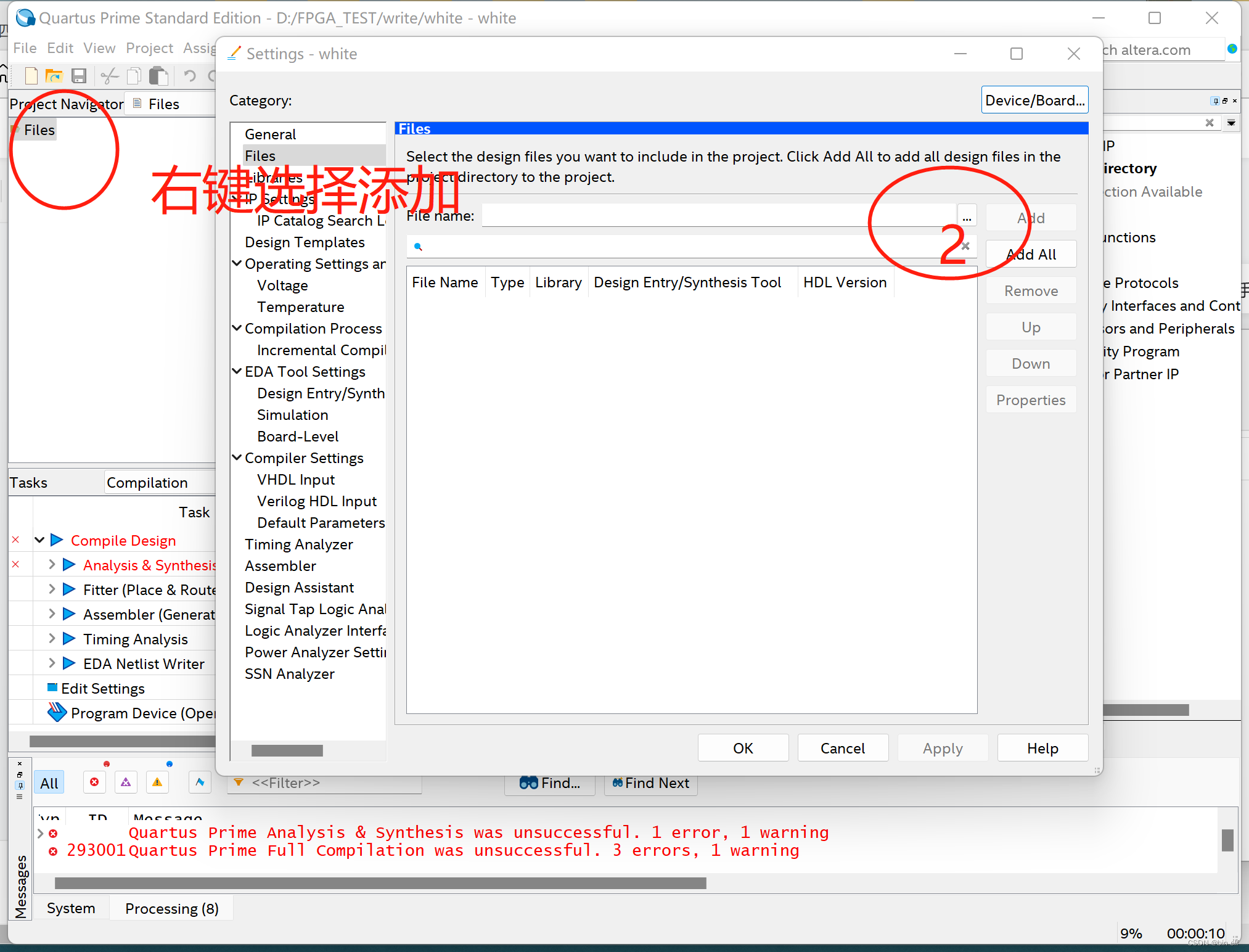Open the Project menu
This screenshot has width=1249, height=952.
149,48
